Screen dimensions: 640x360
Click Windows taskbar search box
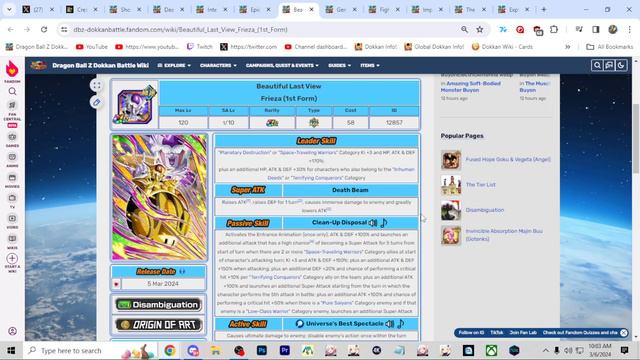pyautogui.click(x=90, y=350)
